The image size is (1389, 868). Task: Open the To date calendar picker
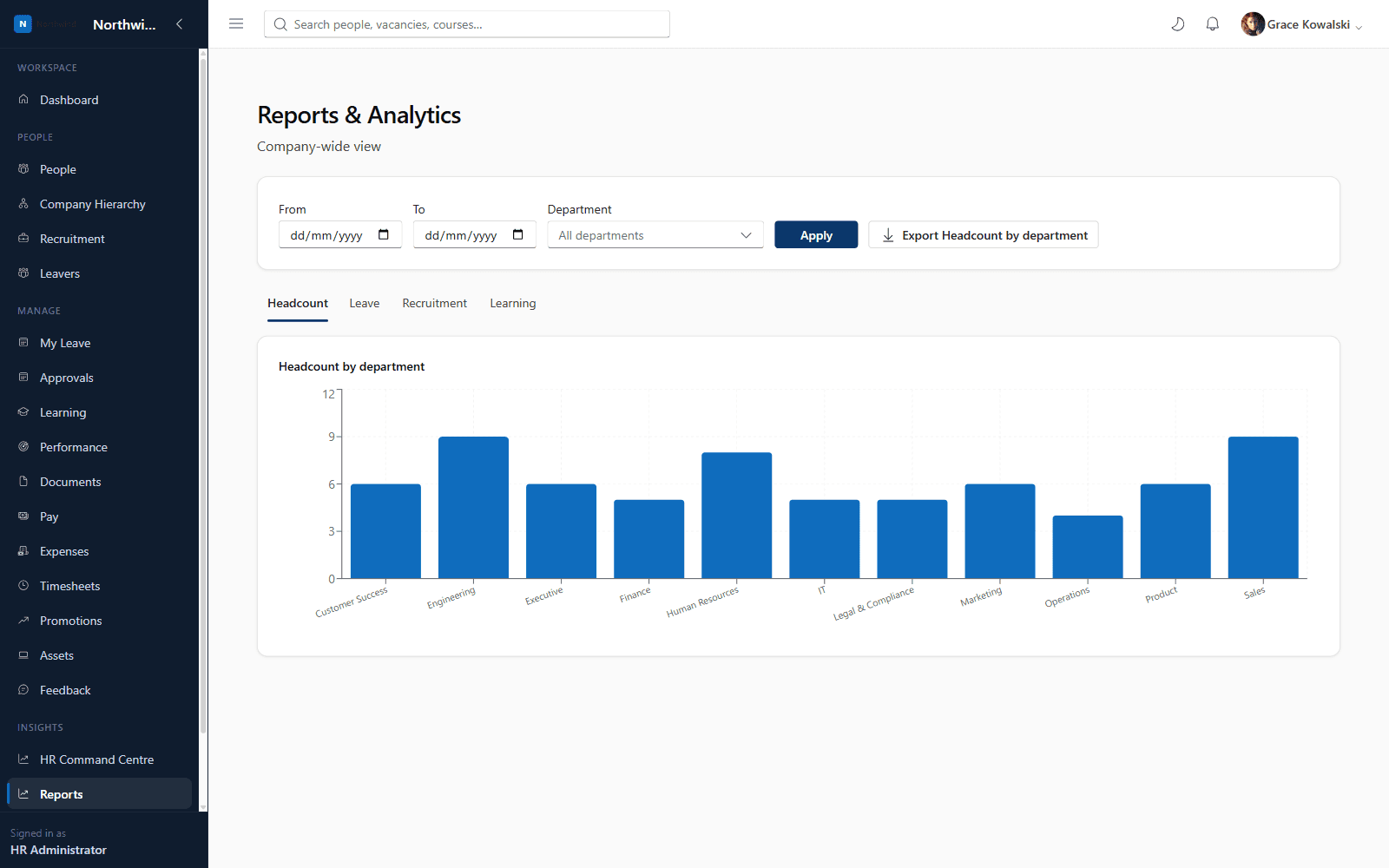(518, 235)
